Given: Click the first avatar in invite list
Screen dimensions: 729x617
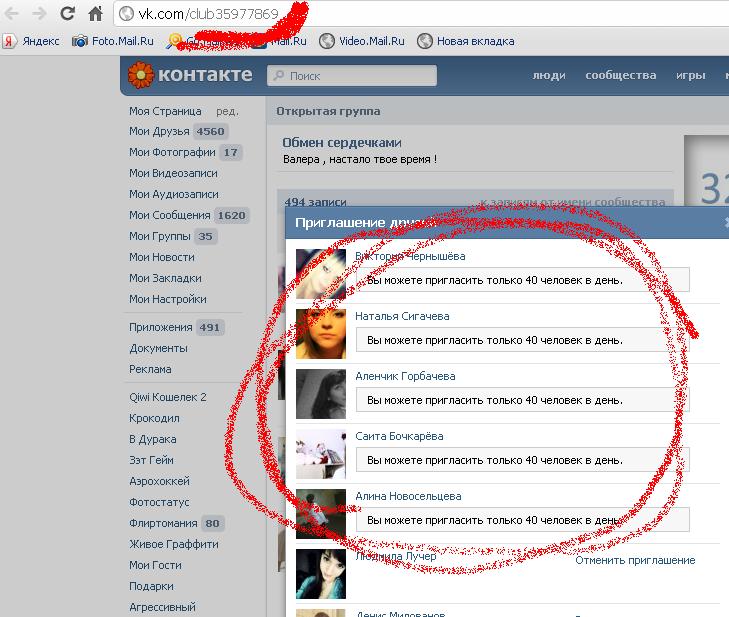Looking at the screenshot, I should point(321,274).
